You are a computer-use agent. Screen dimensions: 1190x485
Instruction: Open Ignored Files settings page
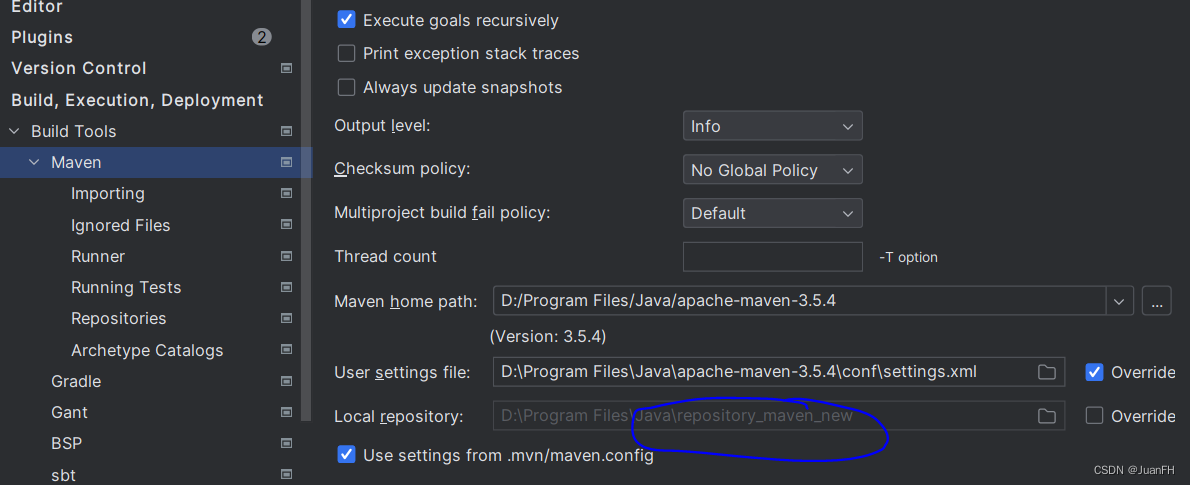pyautogui.click(x=121, y=225)
